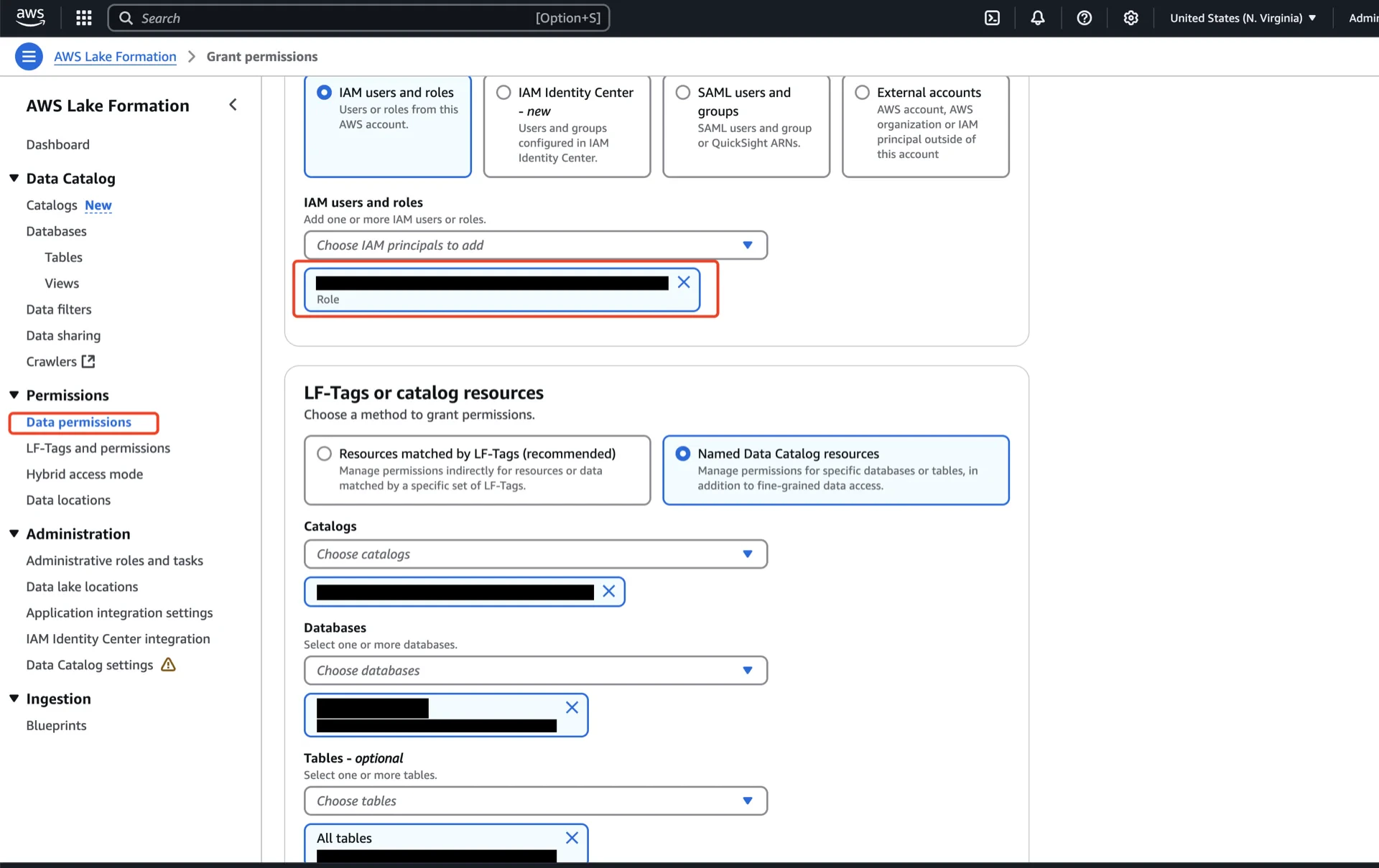Select IAM users and roles option
1379x868 pixels.
click(388, 126)
